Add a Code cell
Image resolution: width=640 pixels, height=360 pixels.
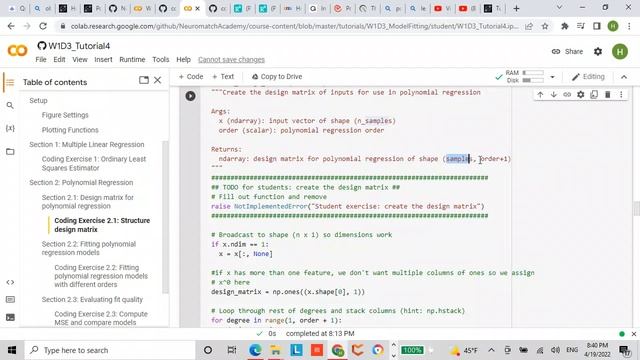tap(191, 76)
